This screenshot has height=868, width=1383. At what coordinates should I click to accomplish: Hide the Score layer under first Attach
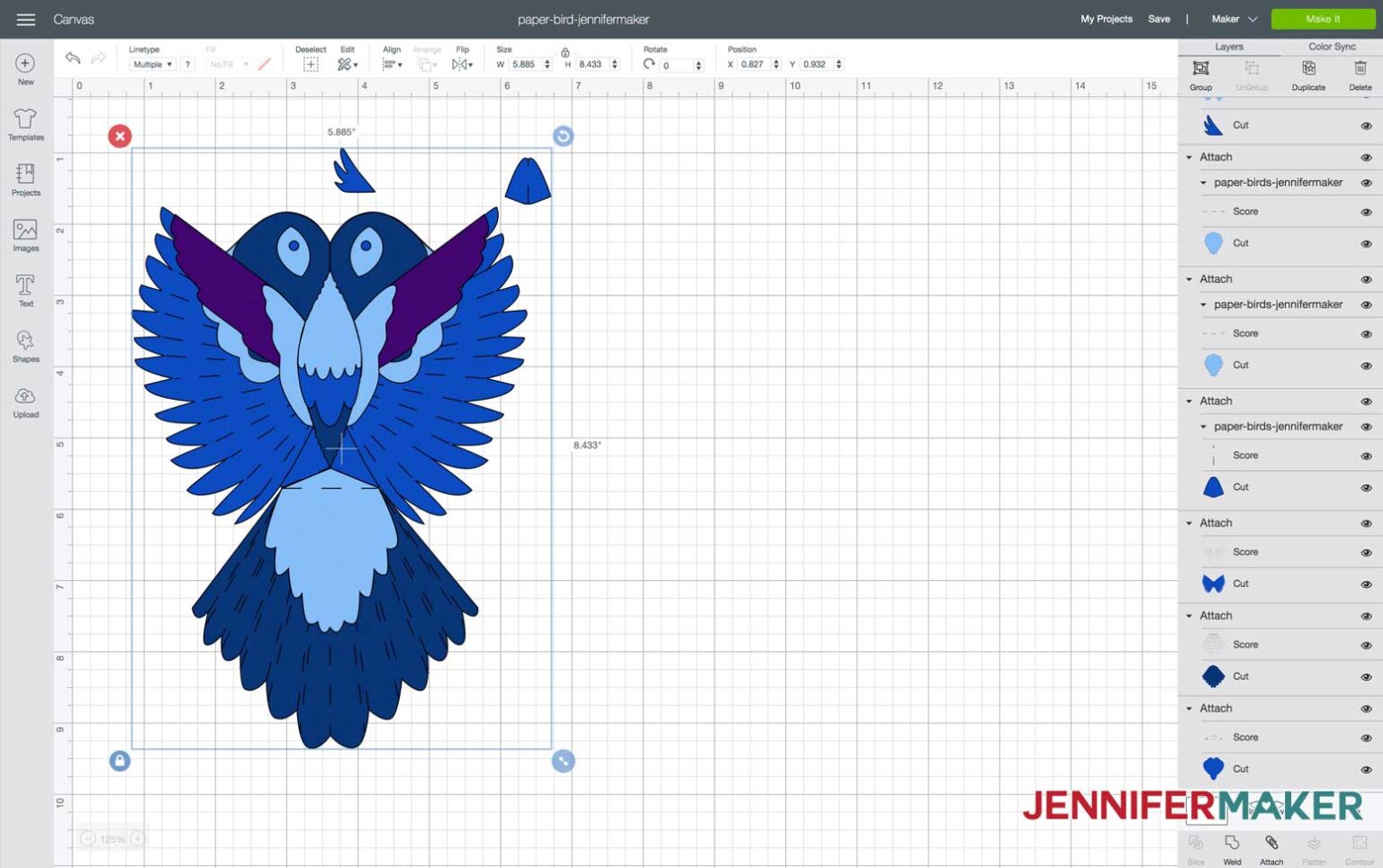pyautogui.click(x=1366, y=212)
